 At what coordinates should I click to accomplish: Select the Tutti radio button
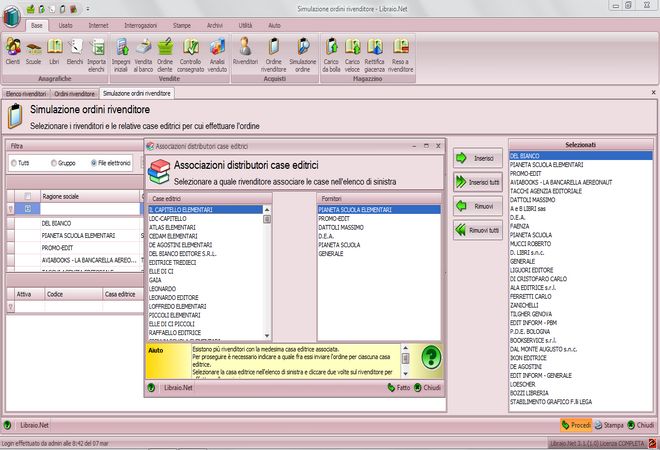click(x=14, y=163)
